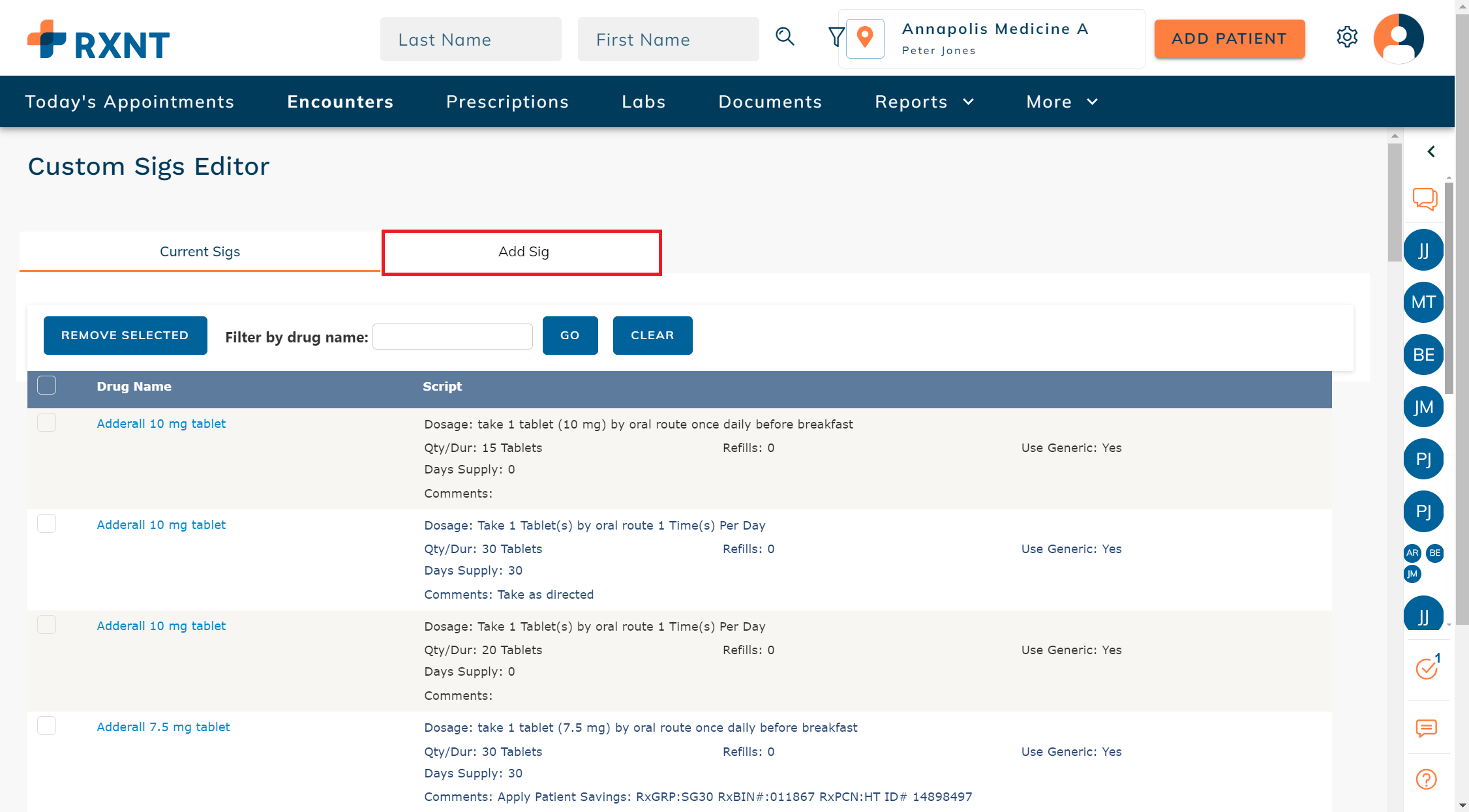Click the Last Name search field

[x=471, y=39]
